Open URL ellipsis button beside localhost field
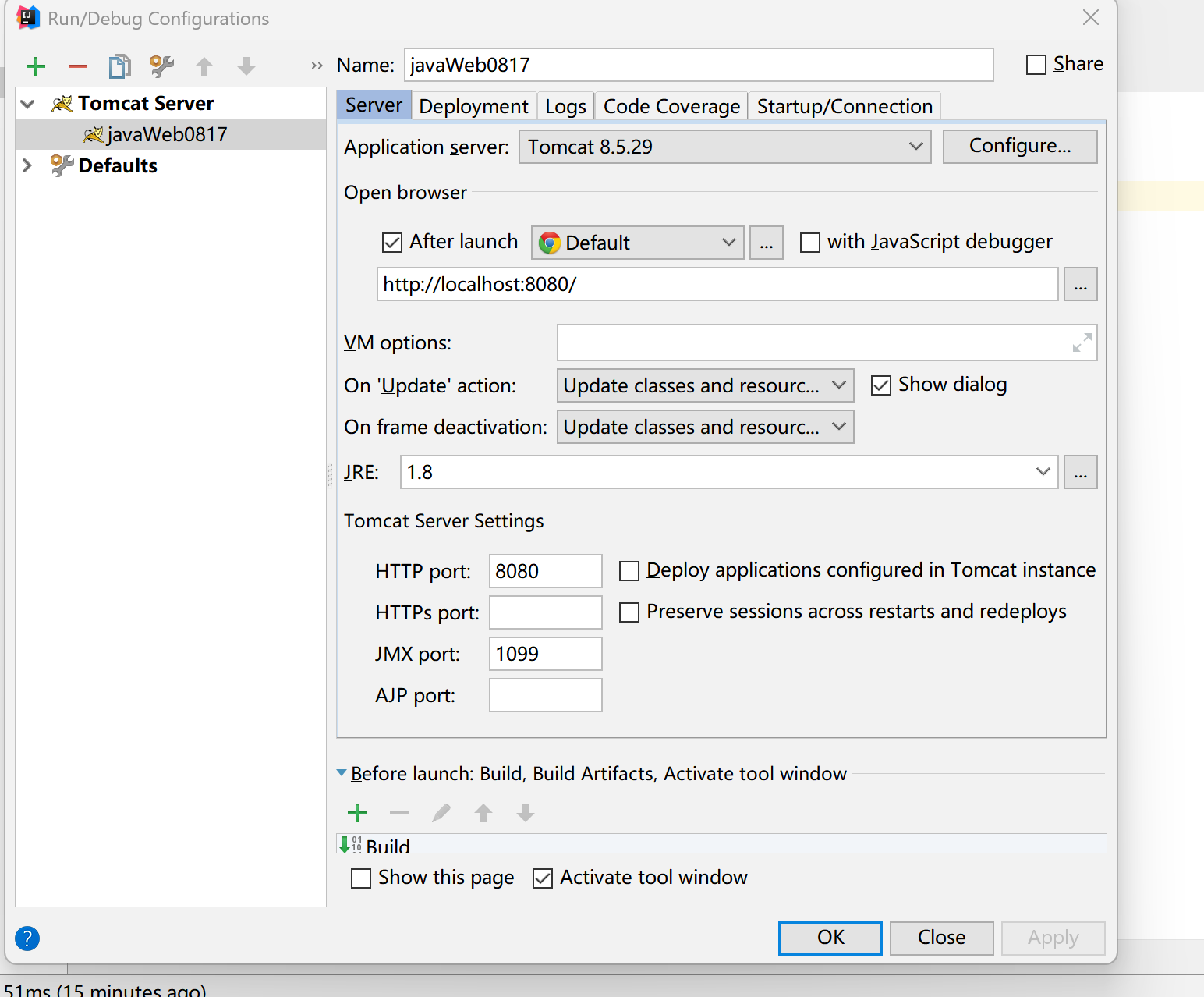This screenshot has height=997, width=1204. coord(1080,284)
